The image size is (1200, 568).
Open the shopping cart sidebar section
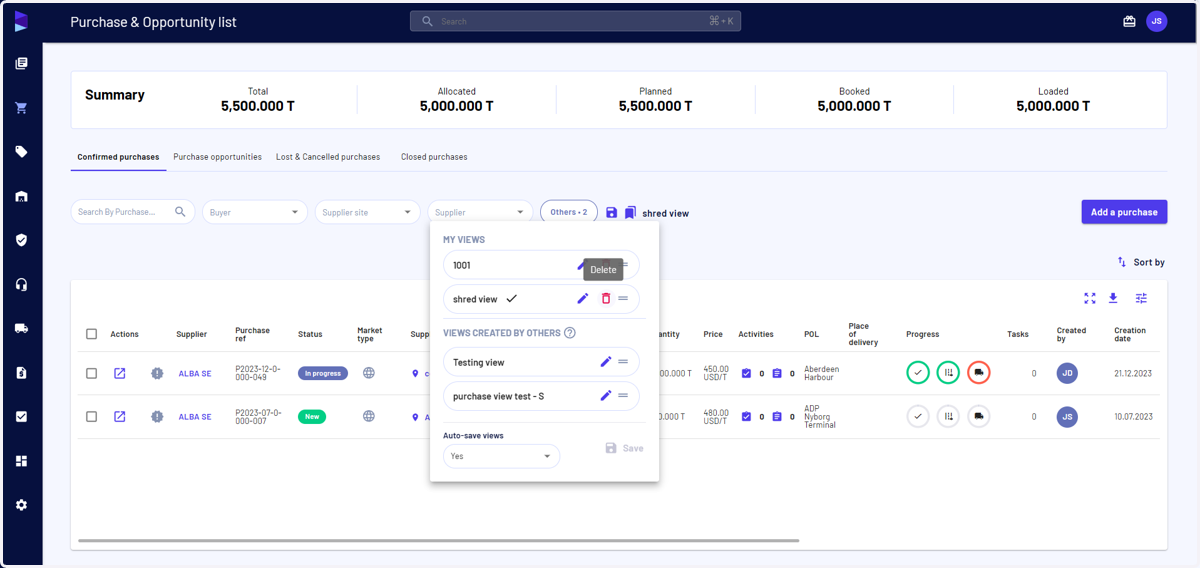[x=21, y=108]
